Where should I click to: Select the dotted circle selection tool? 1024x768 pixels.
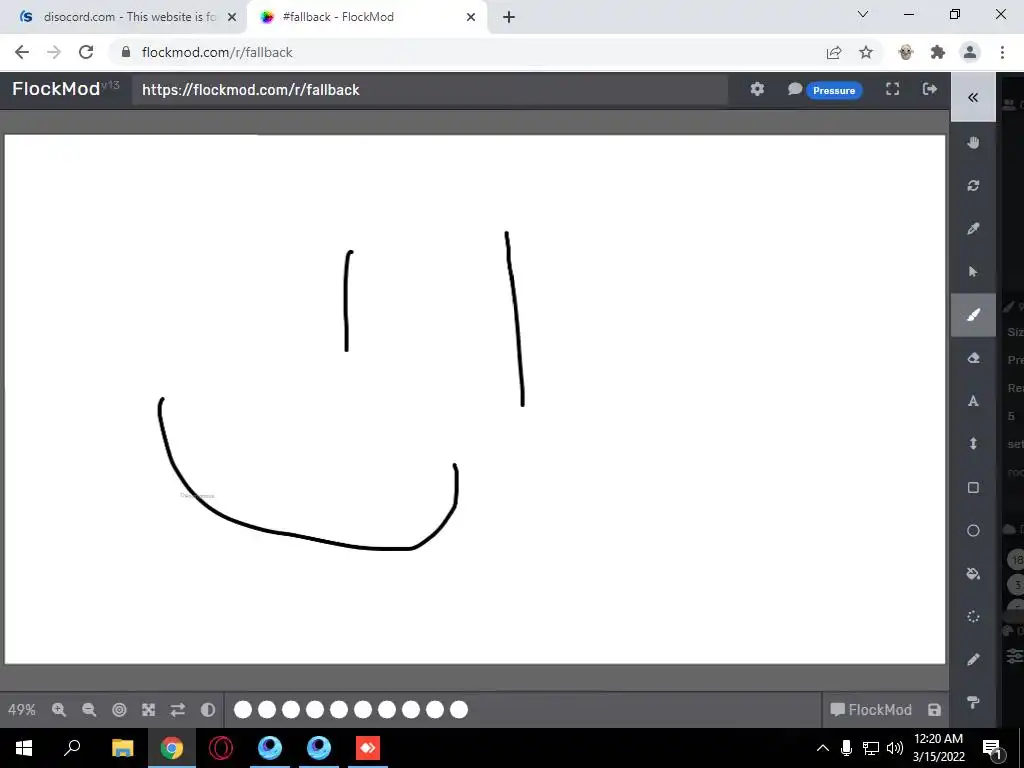click(x=973, y=616)
